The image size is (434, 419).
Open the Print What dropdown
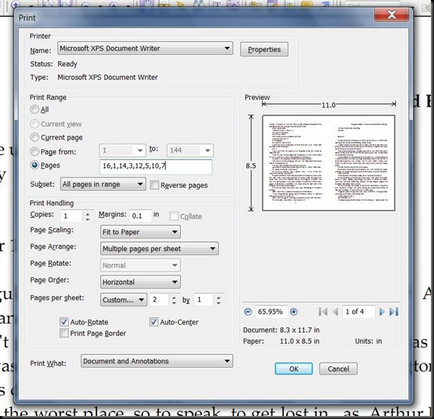157,361
